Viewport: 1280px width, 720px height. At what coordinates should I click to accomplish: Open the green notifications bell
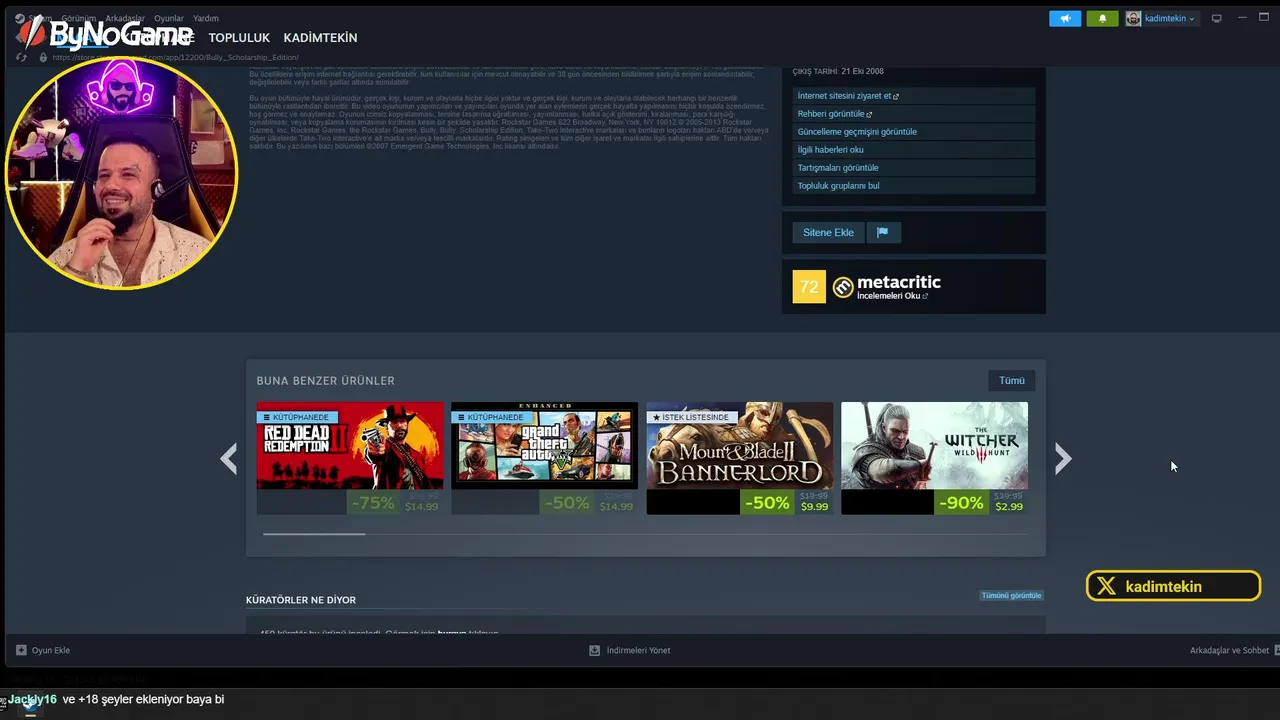click(1102, 18)
